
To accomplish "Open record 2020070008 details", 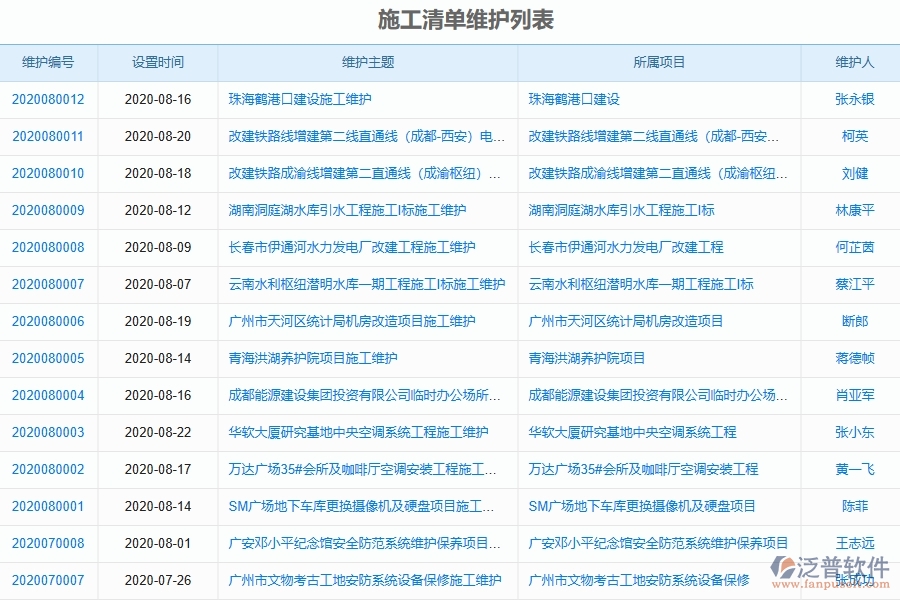I will (x=46, y=543).
